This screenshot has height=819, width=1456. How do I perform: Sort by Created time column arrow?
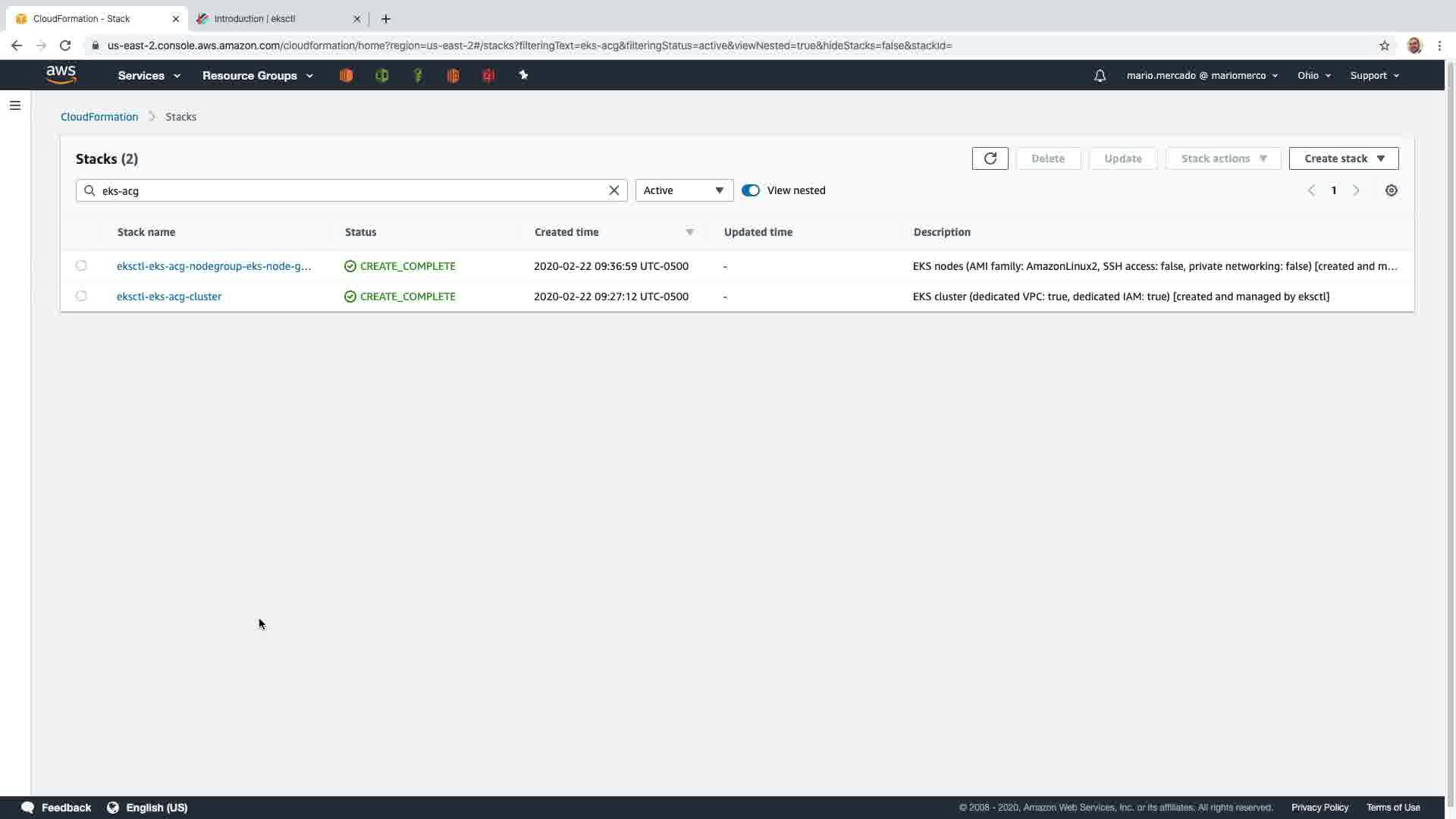click(x=689, y=232)
